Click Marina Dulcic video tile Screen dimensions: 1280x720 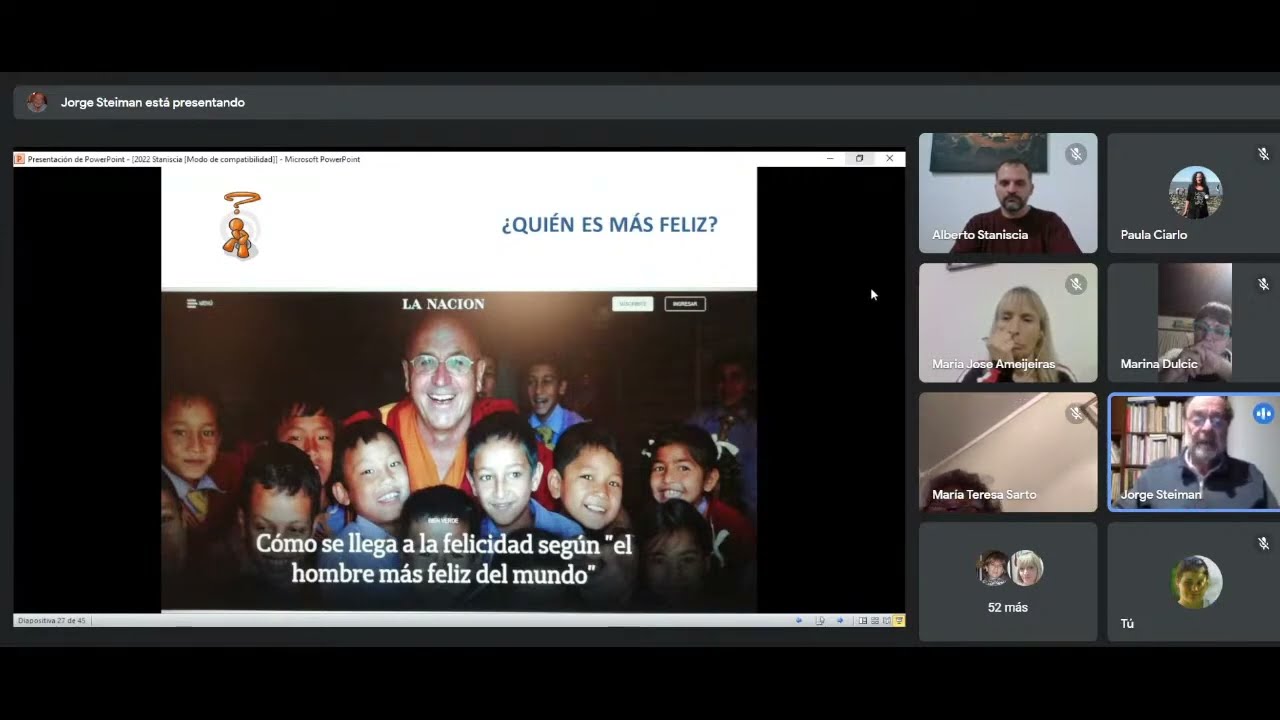pyautogui.click(x=1195, y=322)
